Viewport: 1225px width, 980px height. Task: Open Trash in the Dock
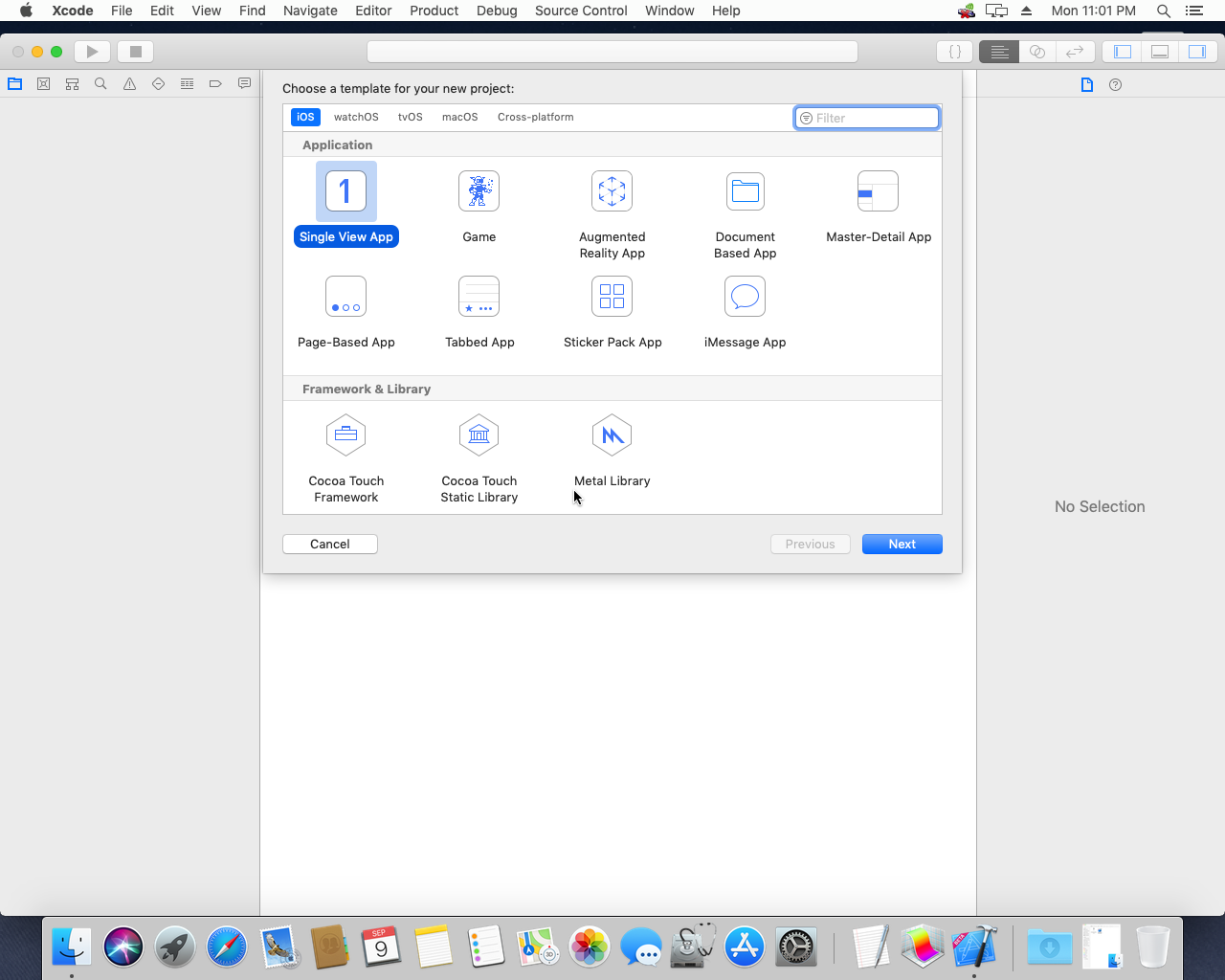[1153, 947]
